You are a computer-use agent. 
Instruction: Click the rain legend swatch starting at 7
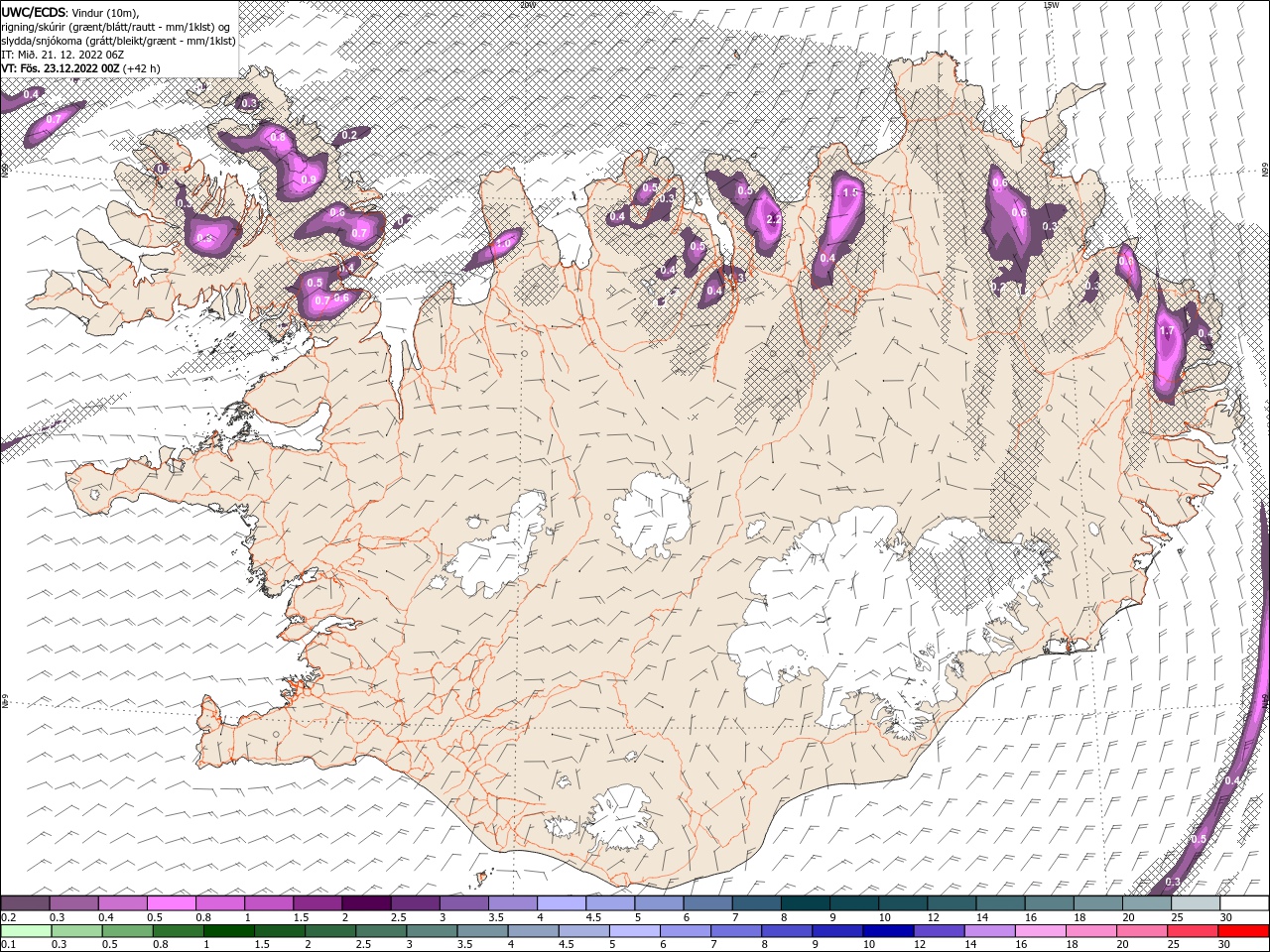736,930
